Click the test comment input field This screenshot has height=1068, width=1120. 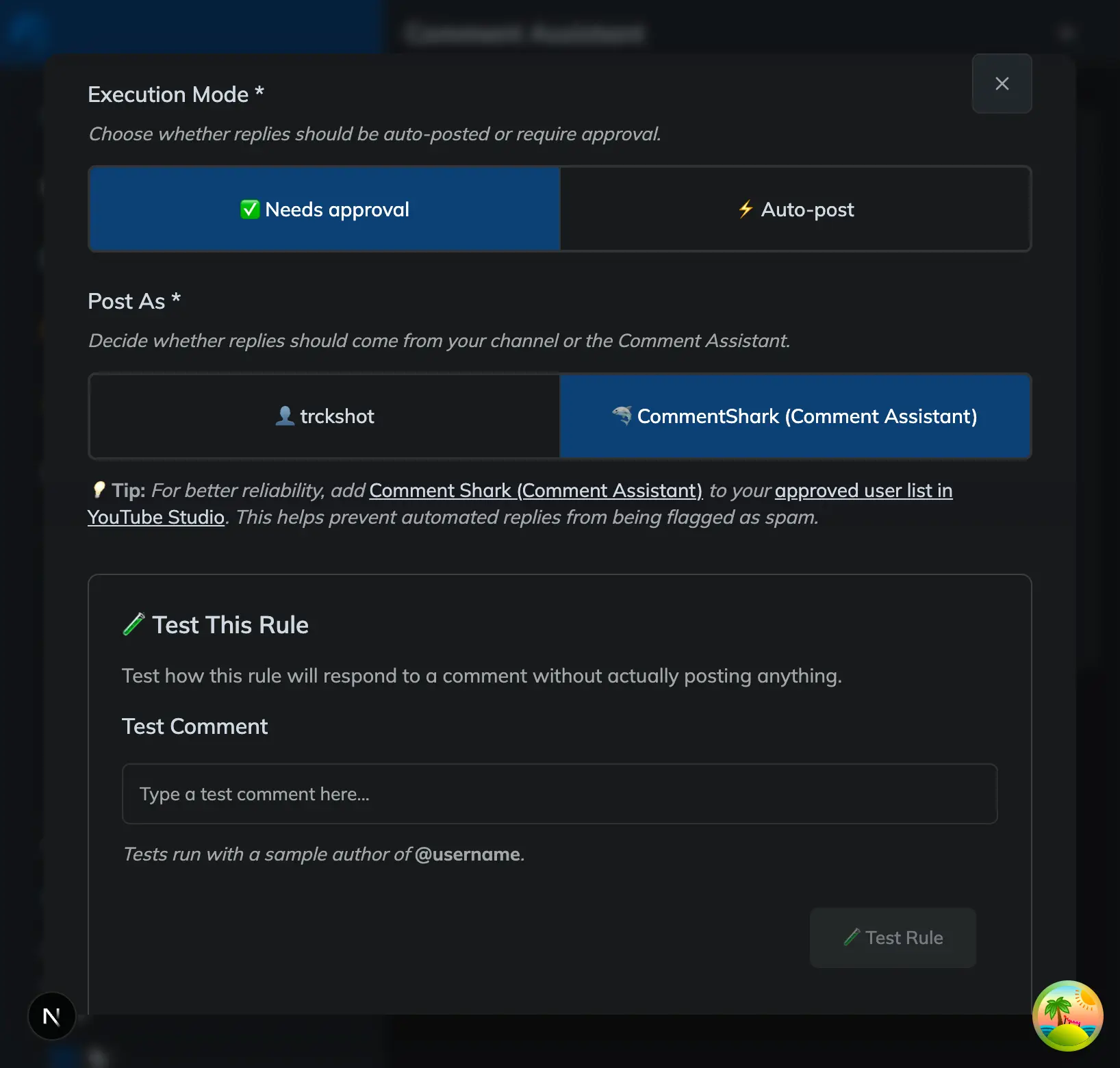coord(559,793)
